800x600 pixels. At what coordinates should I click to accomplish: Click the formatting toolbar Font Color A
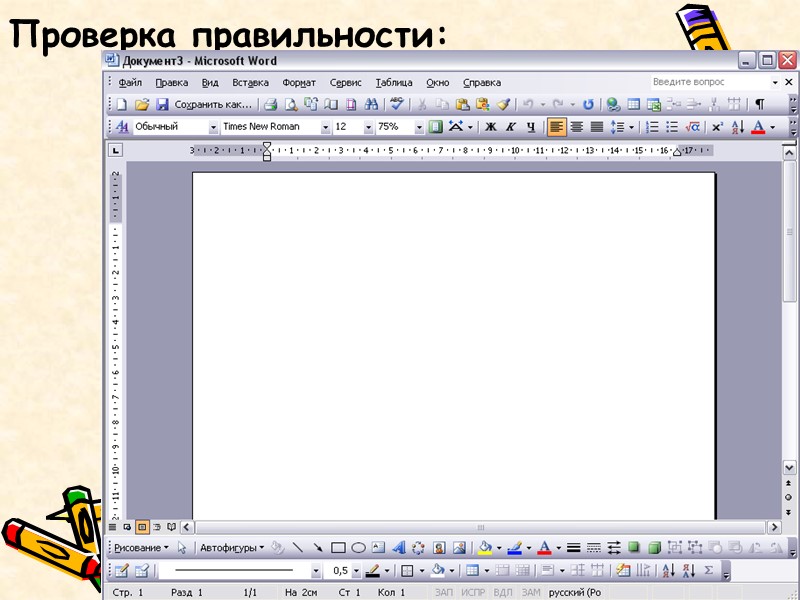[x=758, y=127]
